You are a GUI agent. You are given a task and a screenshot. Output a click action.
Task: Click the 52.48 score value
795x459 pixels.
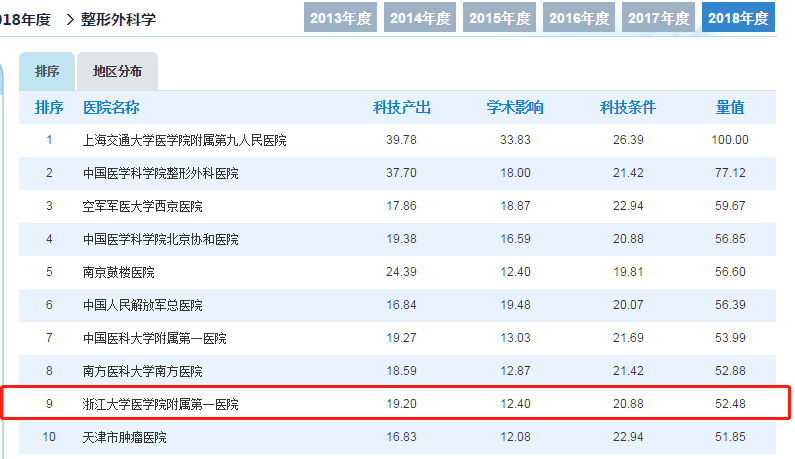[730, 404]
